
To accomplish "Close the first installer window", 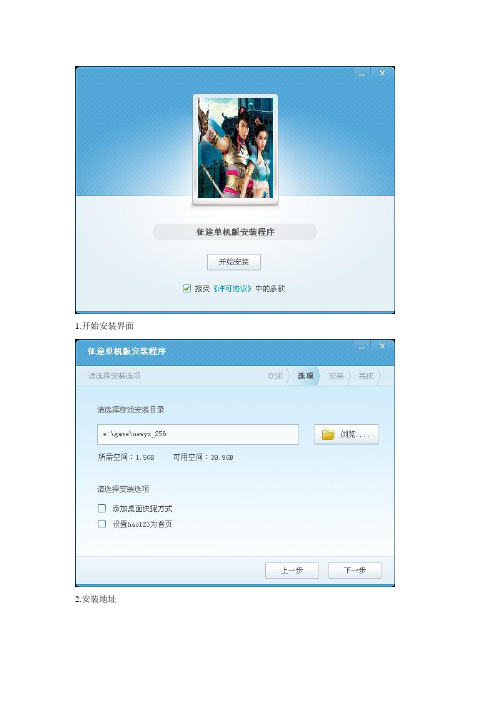I will pyautogui.click(x=382, y=73).
